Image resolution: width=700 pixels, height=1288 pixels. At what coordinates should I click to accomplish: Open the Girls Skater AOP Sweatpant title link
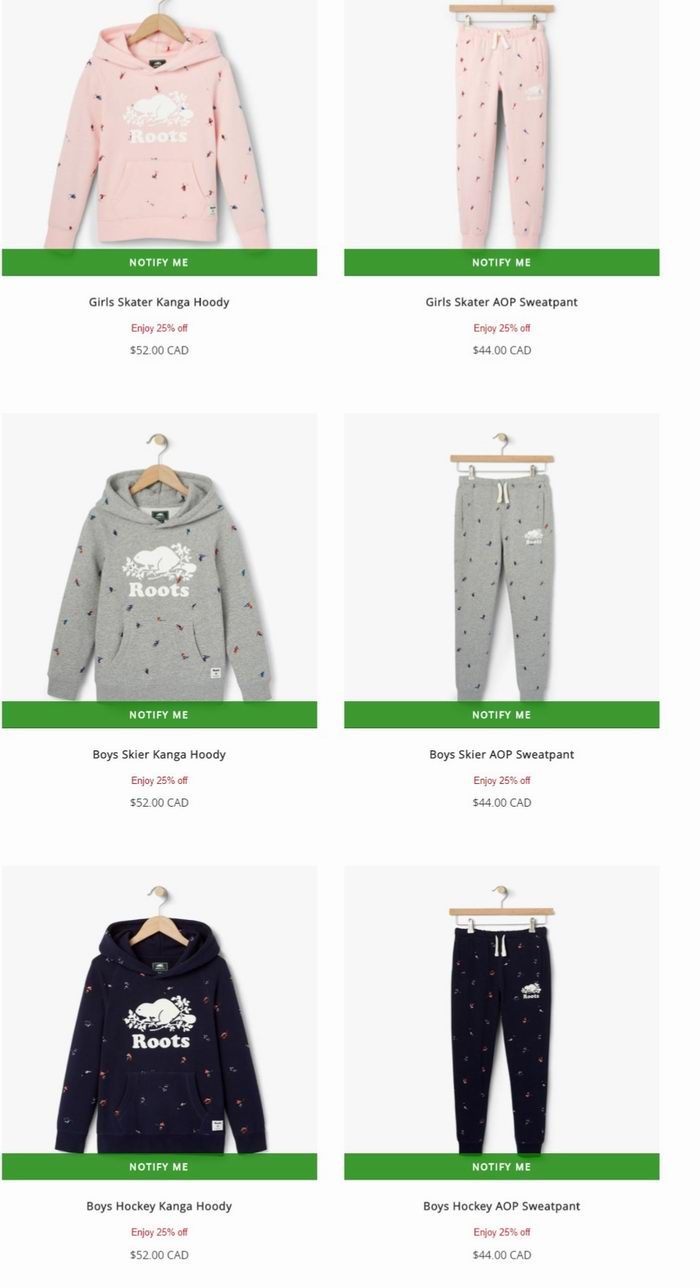pos(502,302)
